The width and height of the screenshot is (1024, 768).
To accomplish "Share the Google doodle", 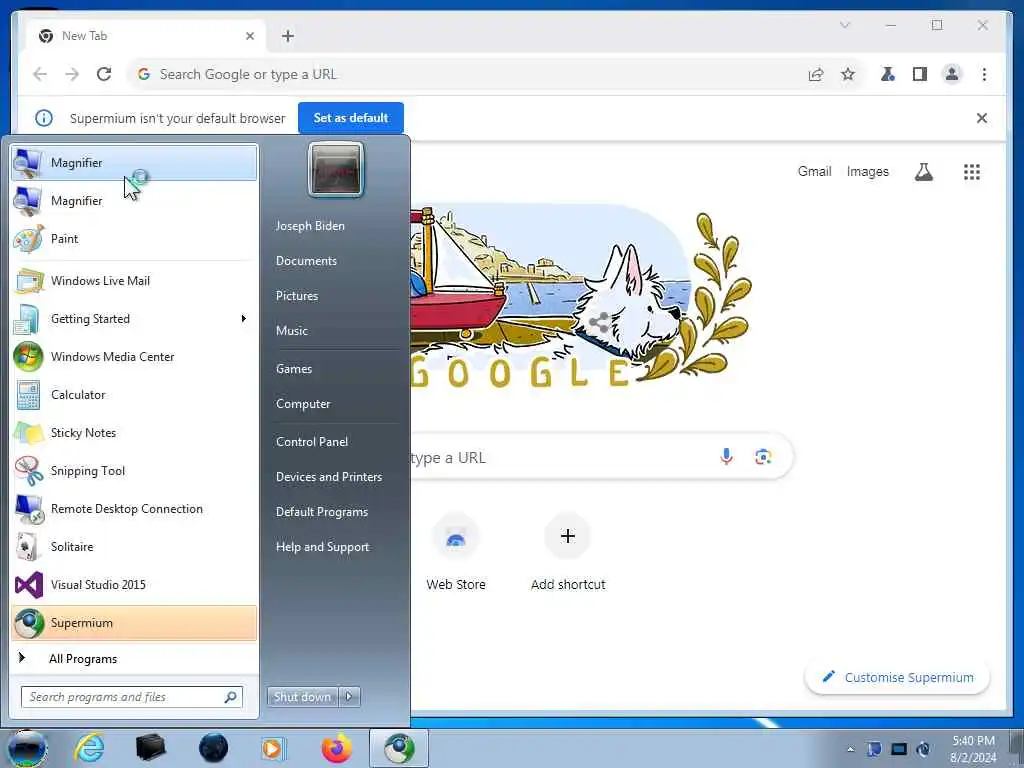I will [x=600, y=322].
